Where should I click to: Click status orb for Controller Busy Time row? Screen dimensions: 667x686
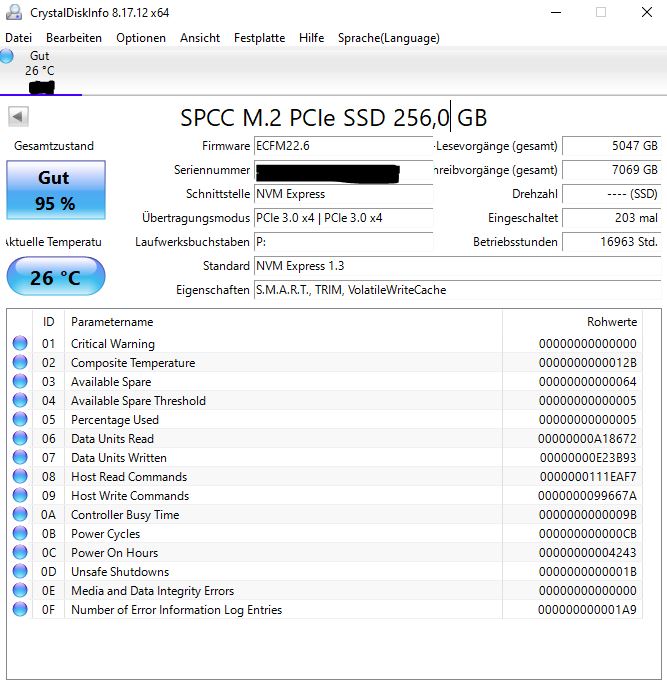pos(20,514)
